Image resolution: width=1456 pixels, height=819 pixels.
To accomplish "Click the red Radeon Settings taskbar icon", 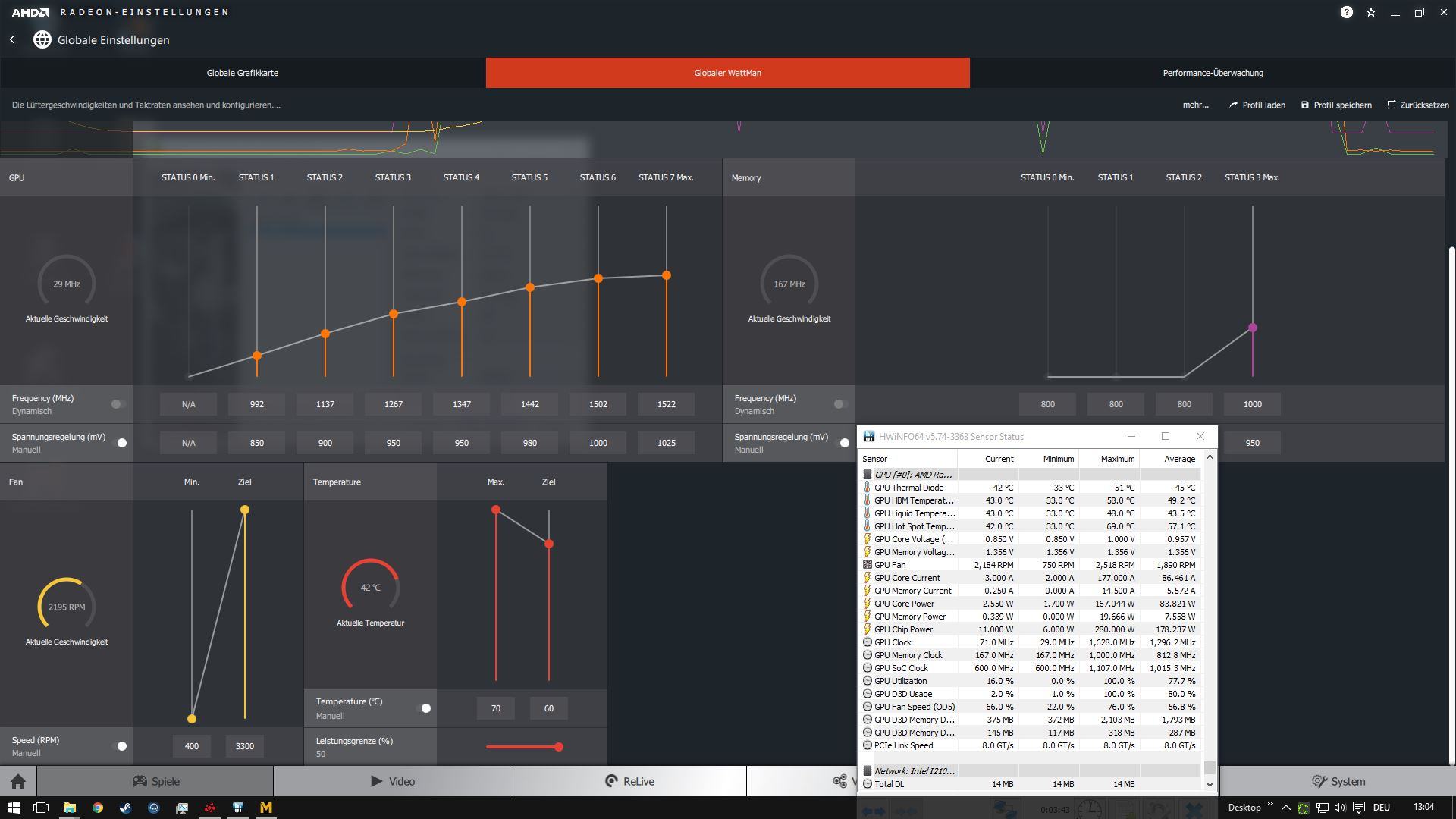I will pyautogui.click(x=209, y=808).
